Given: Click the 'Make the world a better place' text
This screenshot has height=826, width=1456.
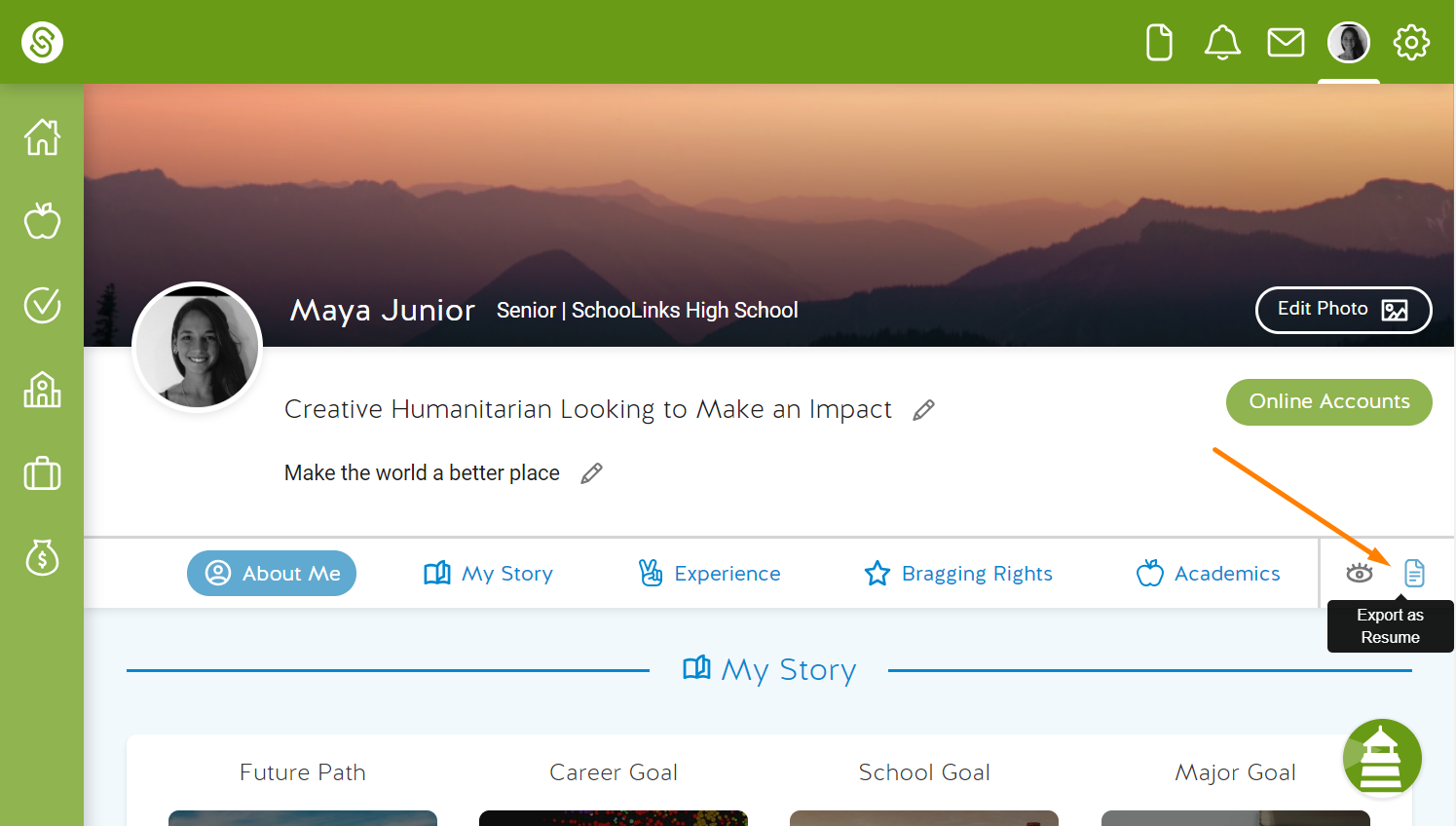Looking at the screenshot, I should pyautogui.click(x=422, y=473).
